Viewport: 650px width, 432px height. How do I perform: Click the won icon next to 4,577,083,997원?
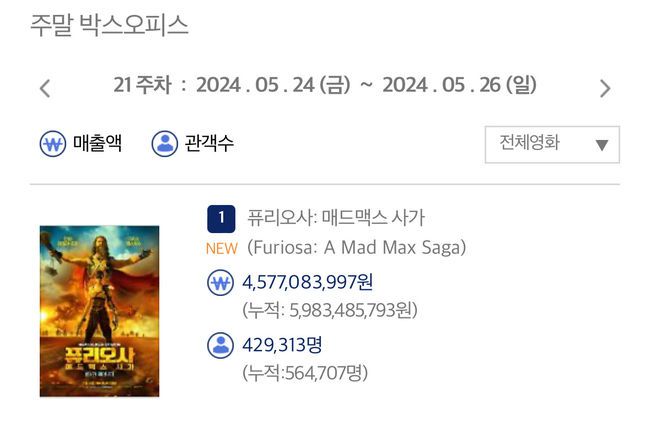click(220, 283)
